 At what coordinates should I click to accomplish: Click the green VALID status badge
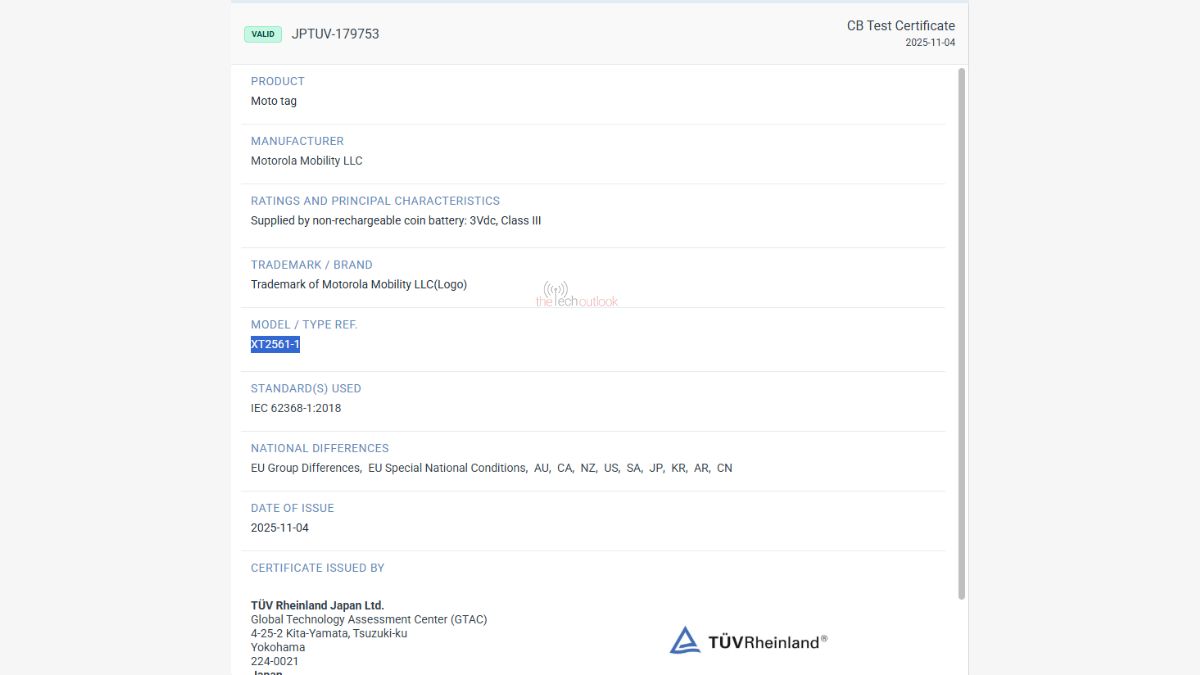(x=263, y=34)
